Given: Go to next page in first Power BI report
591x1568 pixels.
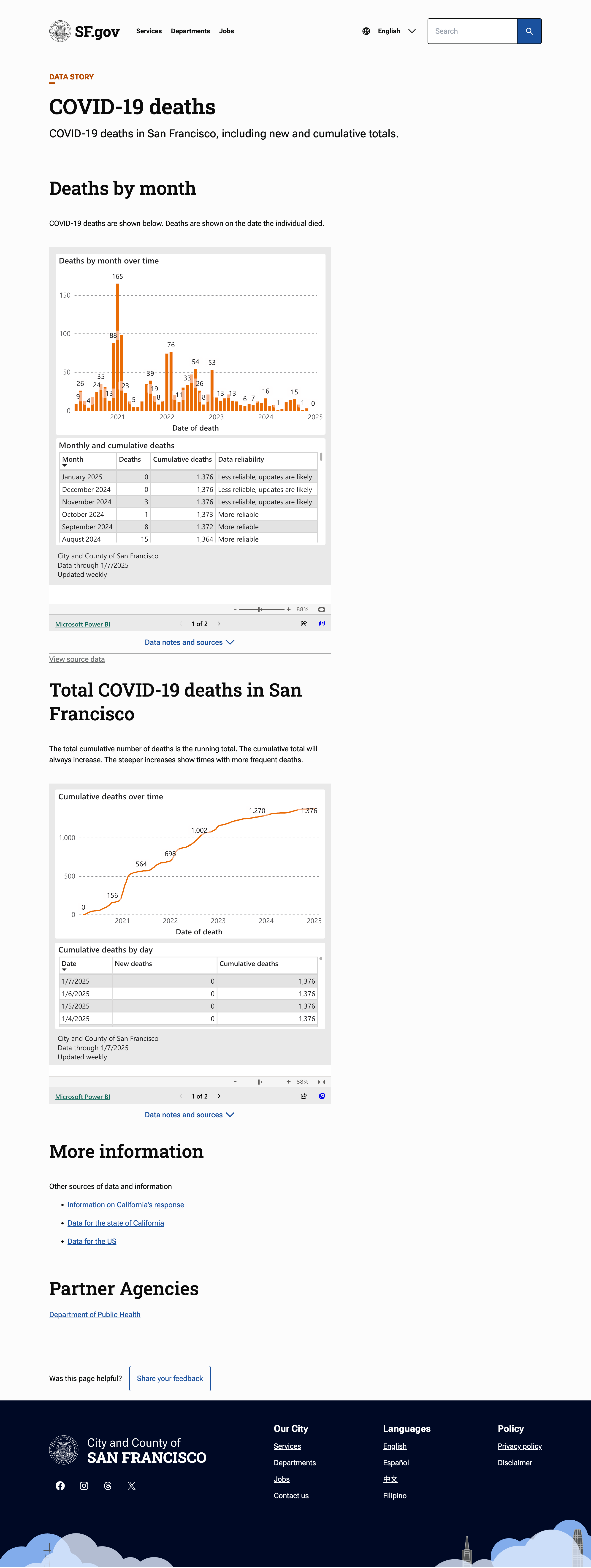Looking at the screenshot, I should (219, 623).
